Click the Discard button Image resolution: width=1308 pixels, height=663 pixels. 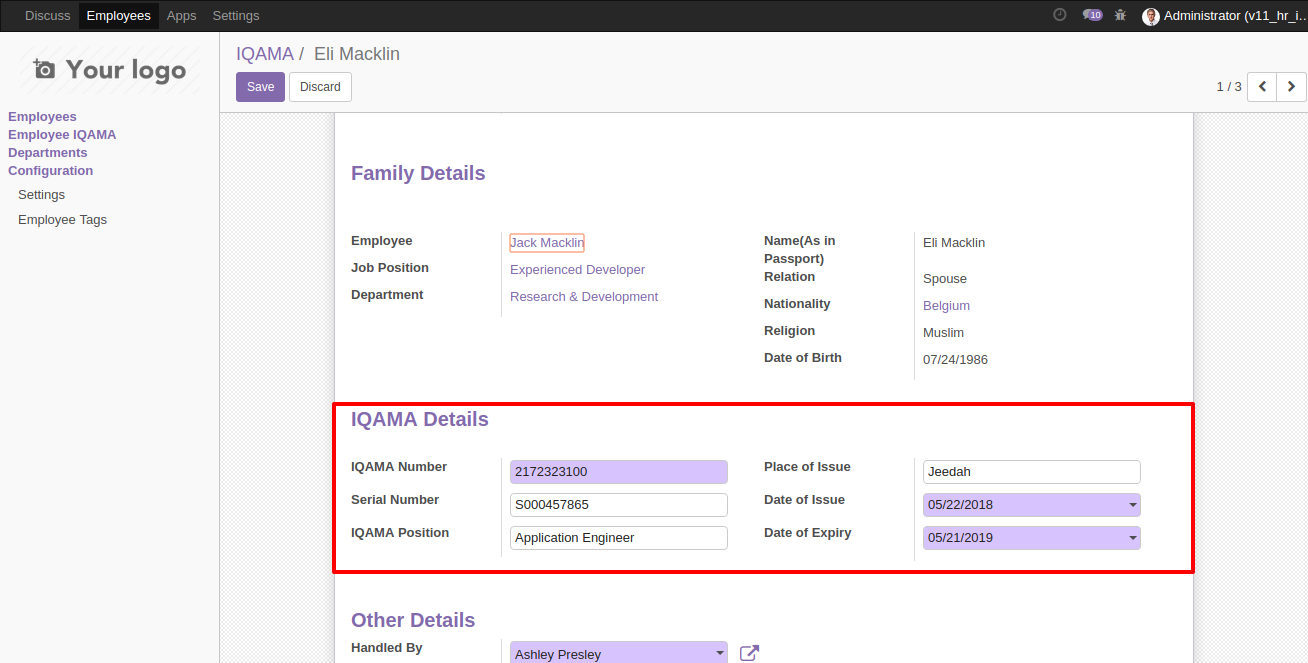click(320, 87)
